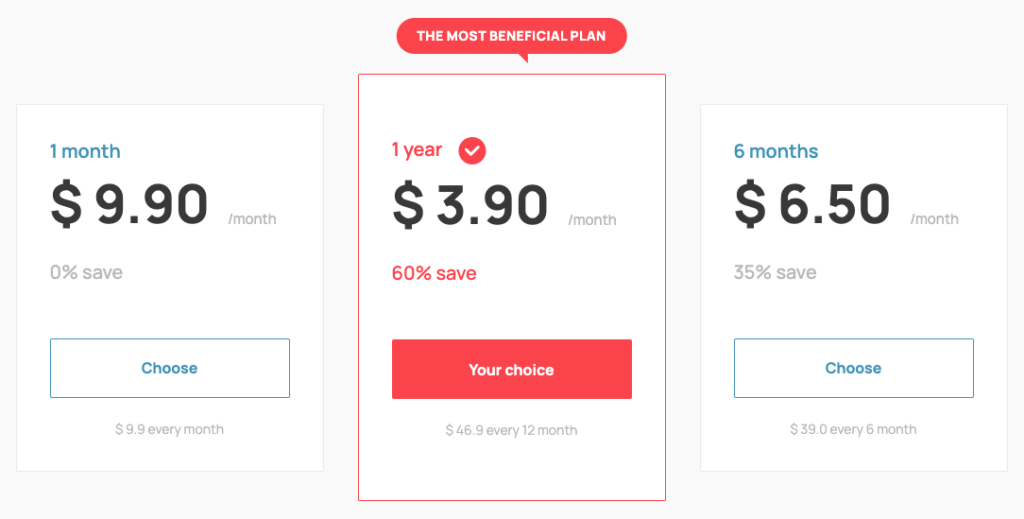This screenshot has width=1024, height=519.
Task: Select the 1 month plan title
Action: [85, 152]
